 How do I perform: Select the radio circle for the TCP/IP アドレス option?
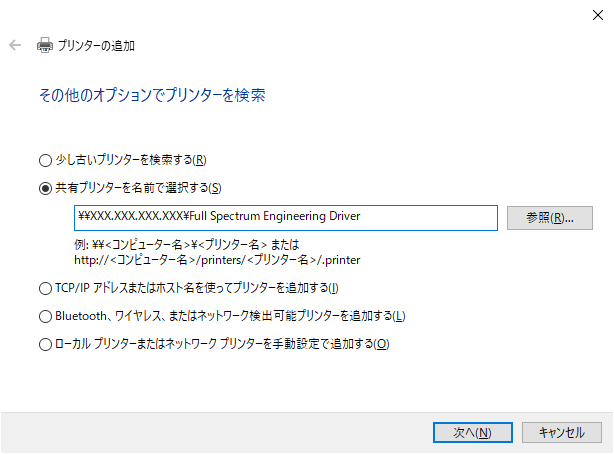pos(45,289)
